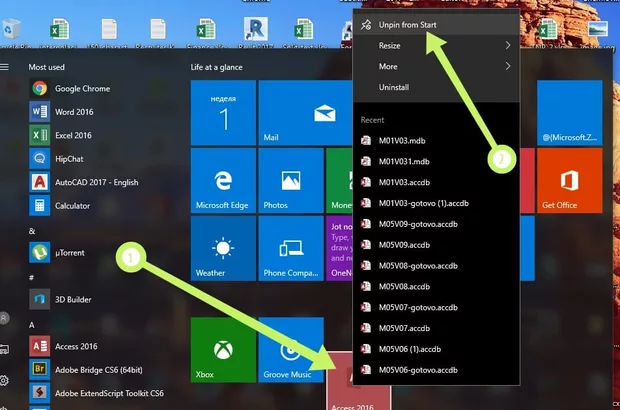Open the Groove Music tile

click(291, 350)
